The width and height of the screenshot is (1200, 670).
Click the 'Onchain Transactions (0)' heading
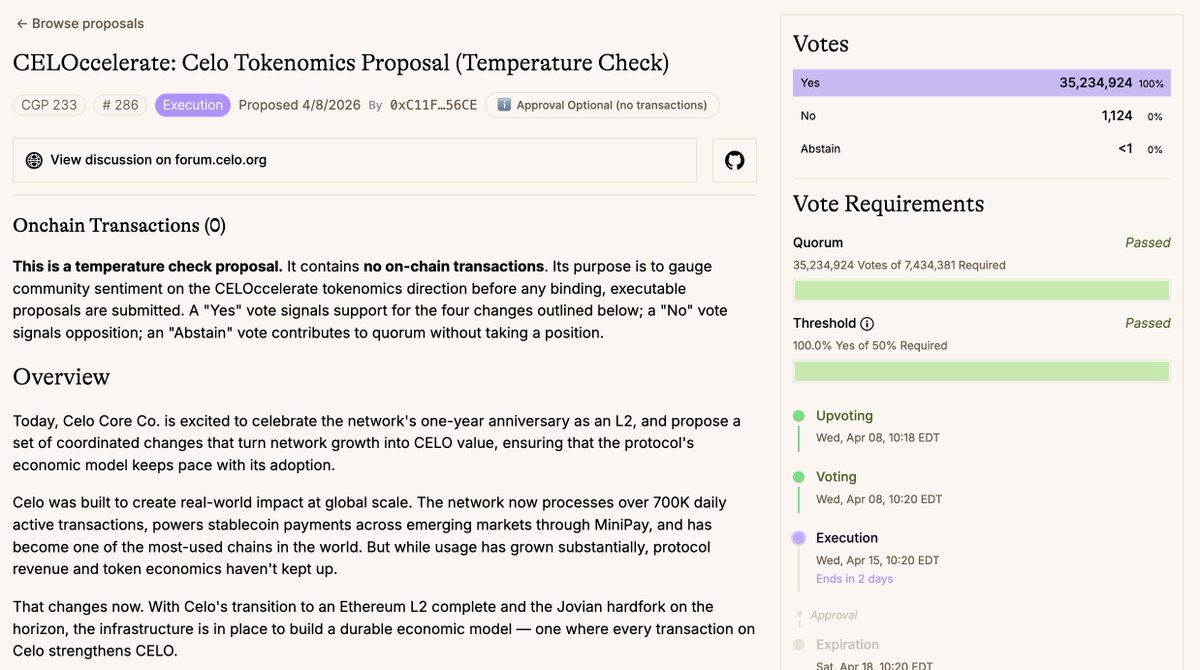(119, 226)
